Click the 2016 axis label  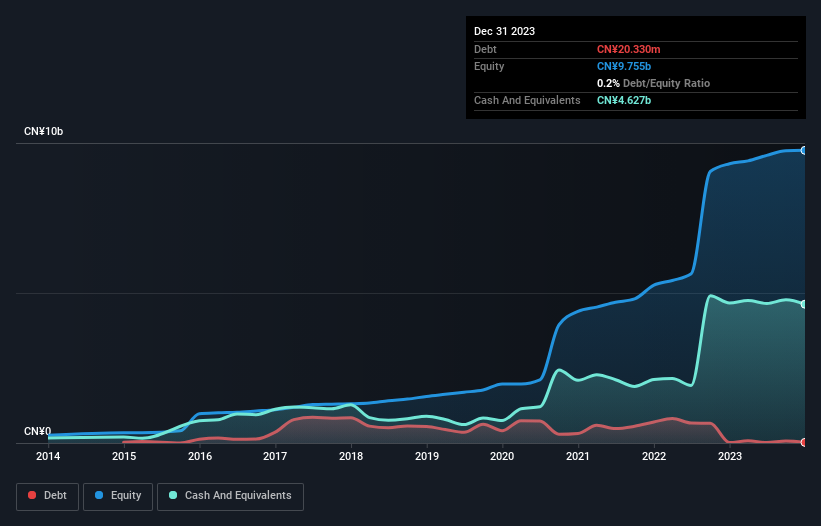200,456
